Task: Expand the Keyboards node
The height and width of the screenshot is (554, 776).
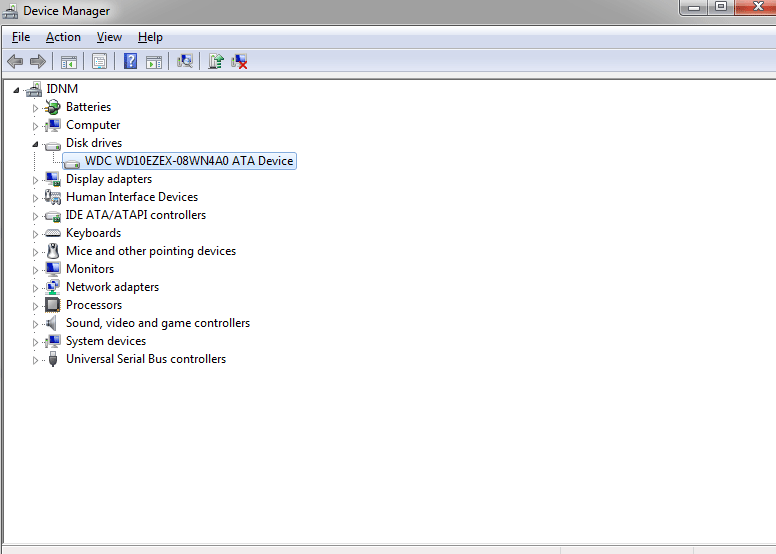Action: [35, 234]
